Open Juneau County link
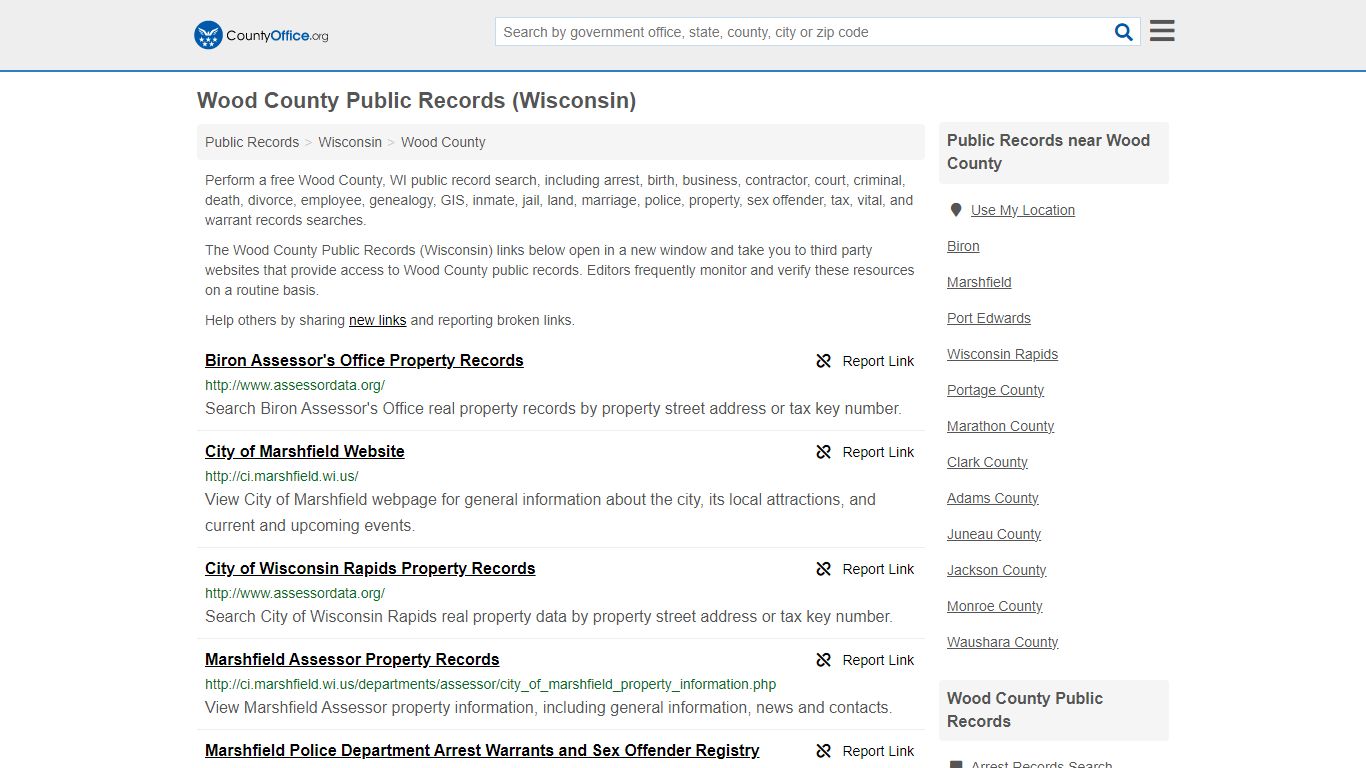Viewport: 1366px width, 768px height. point(994,534)
